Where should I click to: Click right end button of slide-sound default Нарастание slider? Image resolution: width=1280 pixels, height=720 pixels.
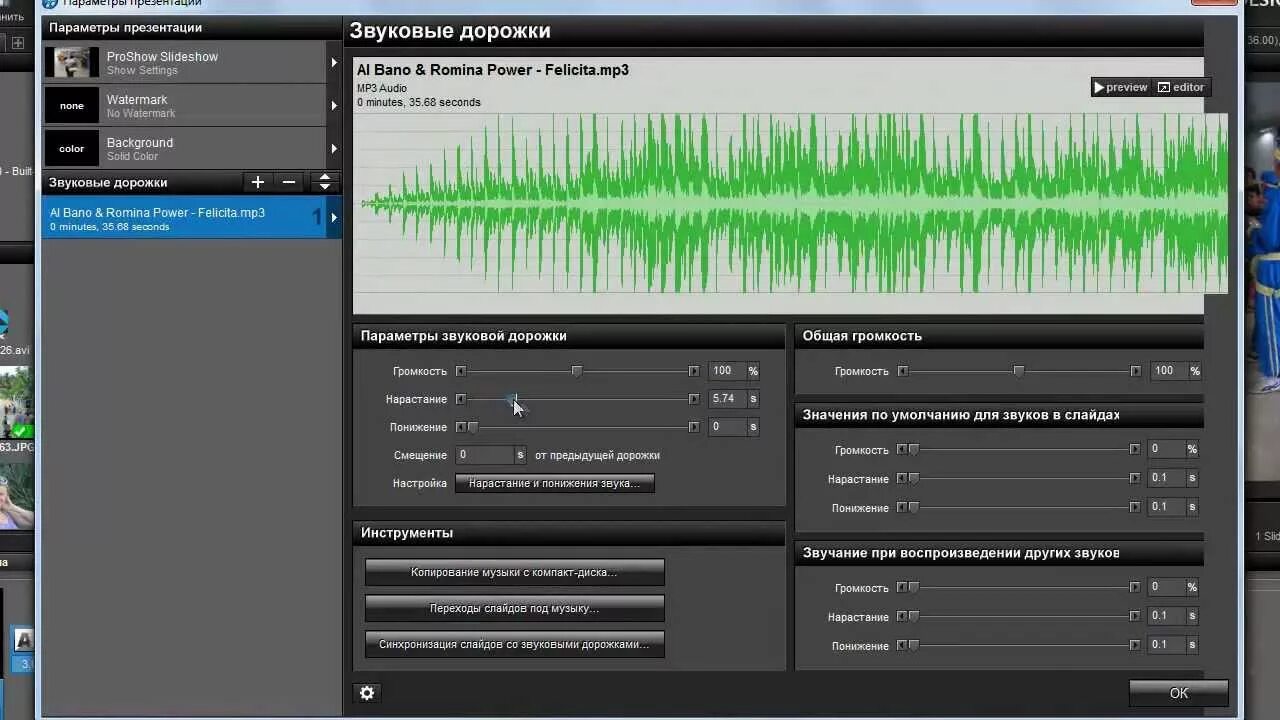[1135, 479]
